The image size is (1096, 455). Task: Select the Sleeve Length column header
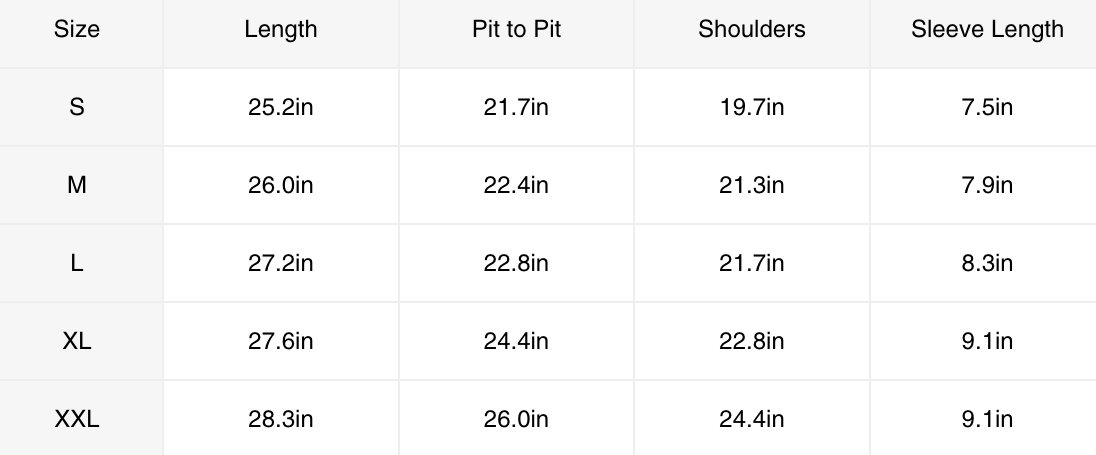[987, 29]
